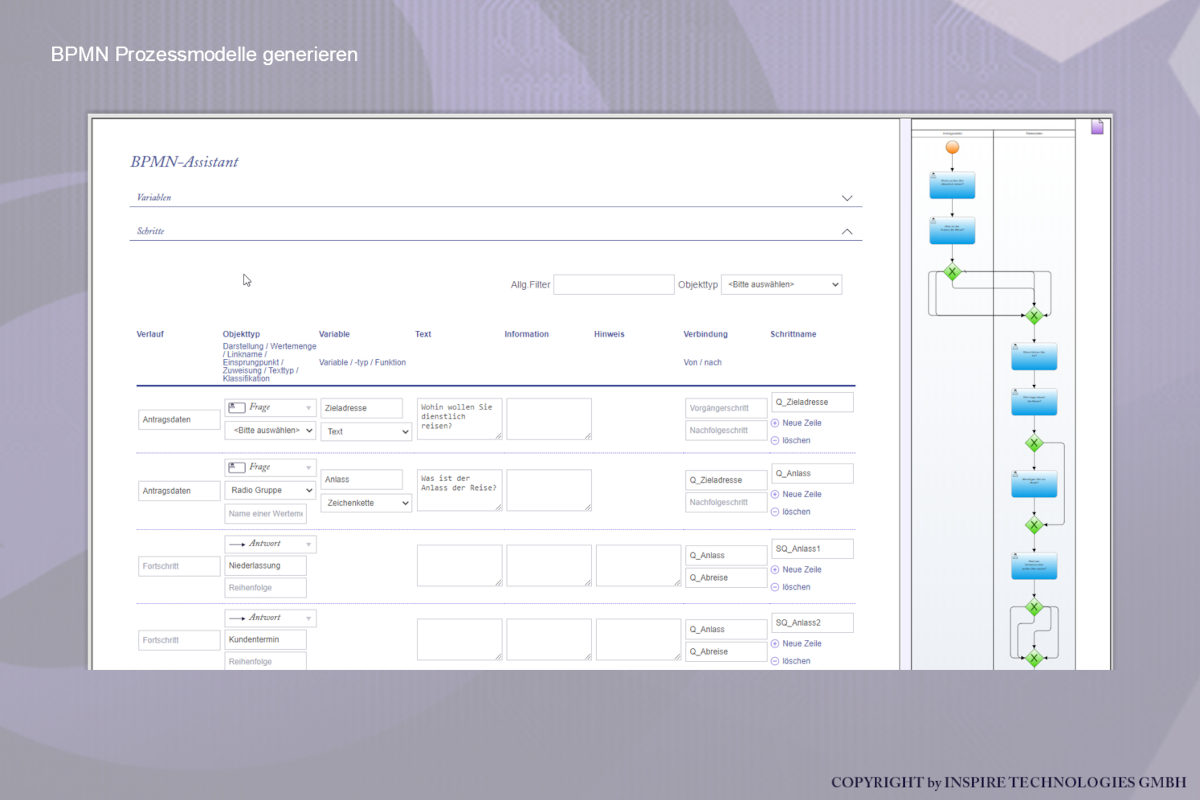Click Neue Zeile link in the Q_Anlass row
This screenshot has width=1200, height=800.
(803, 494)
